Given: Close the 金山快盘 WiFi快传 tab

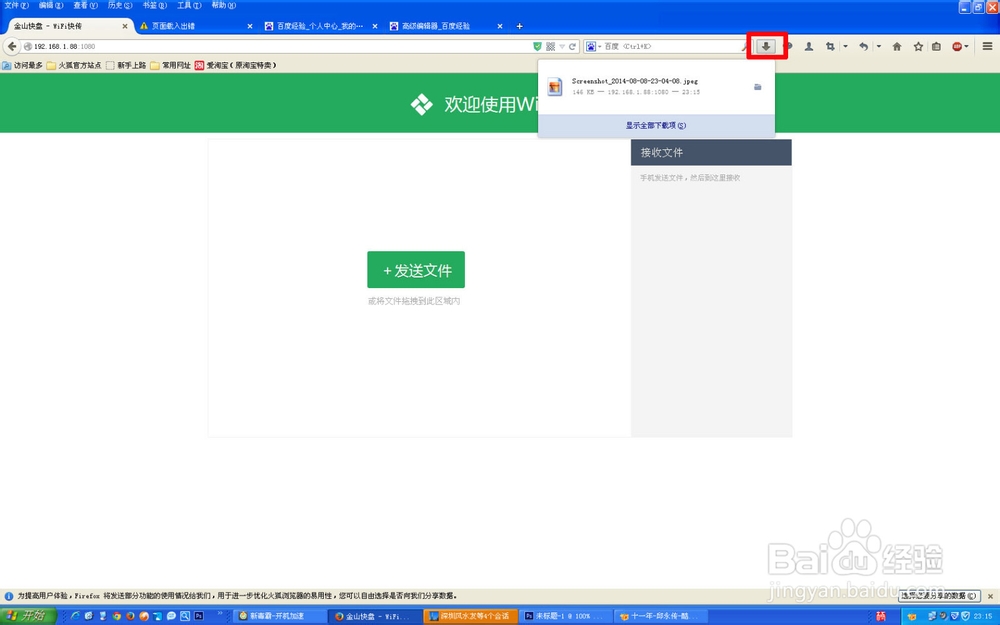Looking at the screenshot, I should [124, 26].
